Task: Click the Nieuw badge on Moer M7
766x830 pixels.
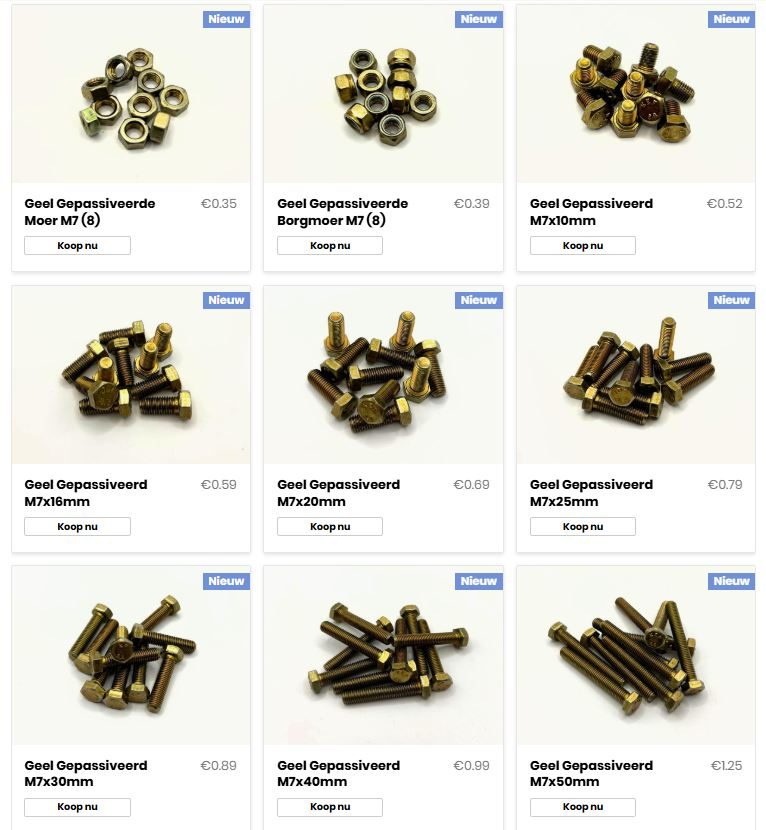Action: [x=226, y=19]
